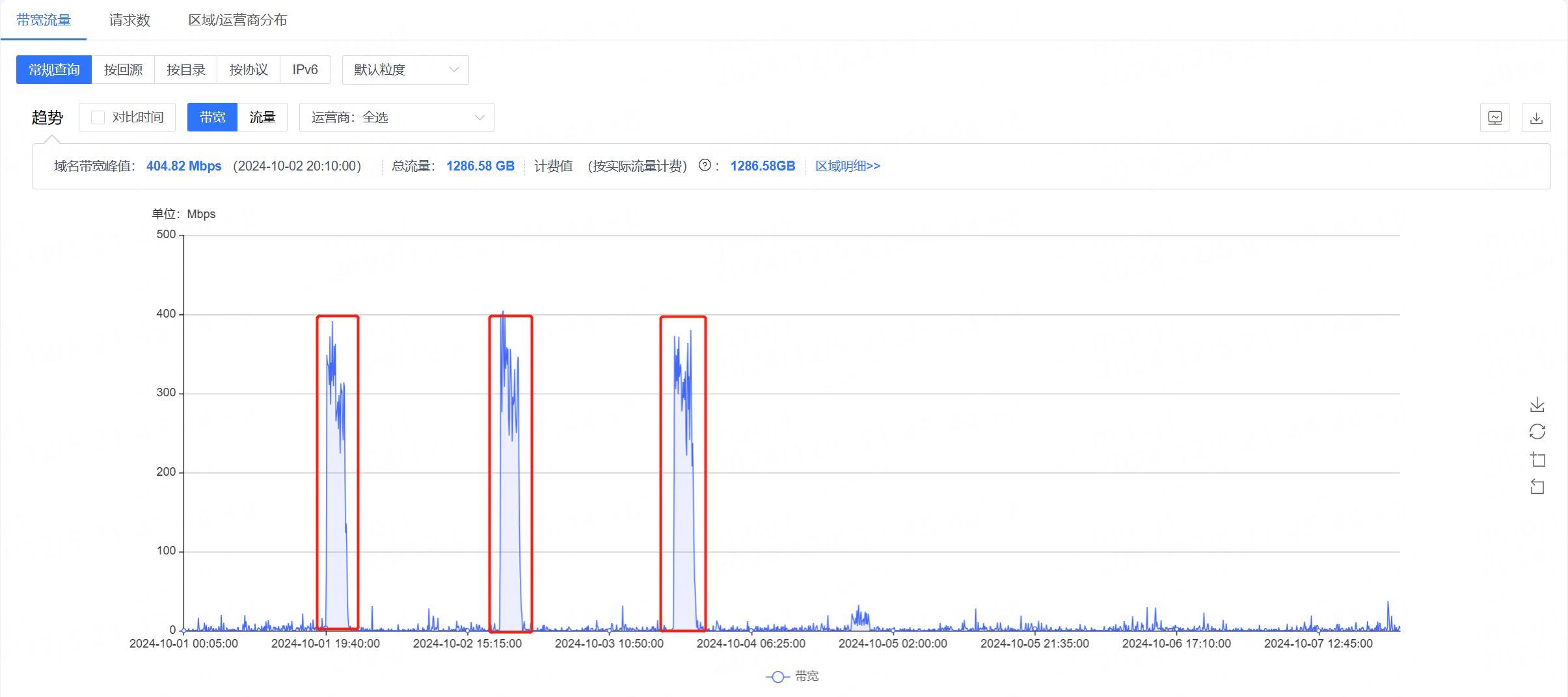This screenshot has width=1568, height=697.
Task: Click the zoom reset back icon
Action: tap(1537, 487)
